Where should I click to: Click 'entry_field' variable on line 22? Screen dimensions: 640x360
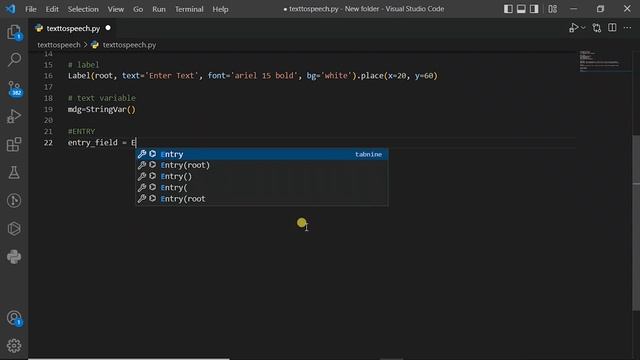tap(92, 143)
